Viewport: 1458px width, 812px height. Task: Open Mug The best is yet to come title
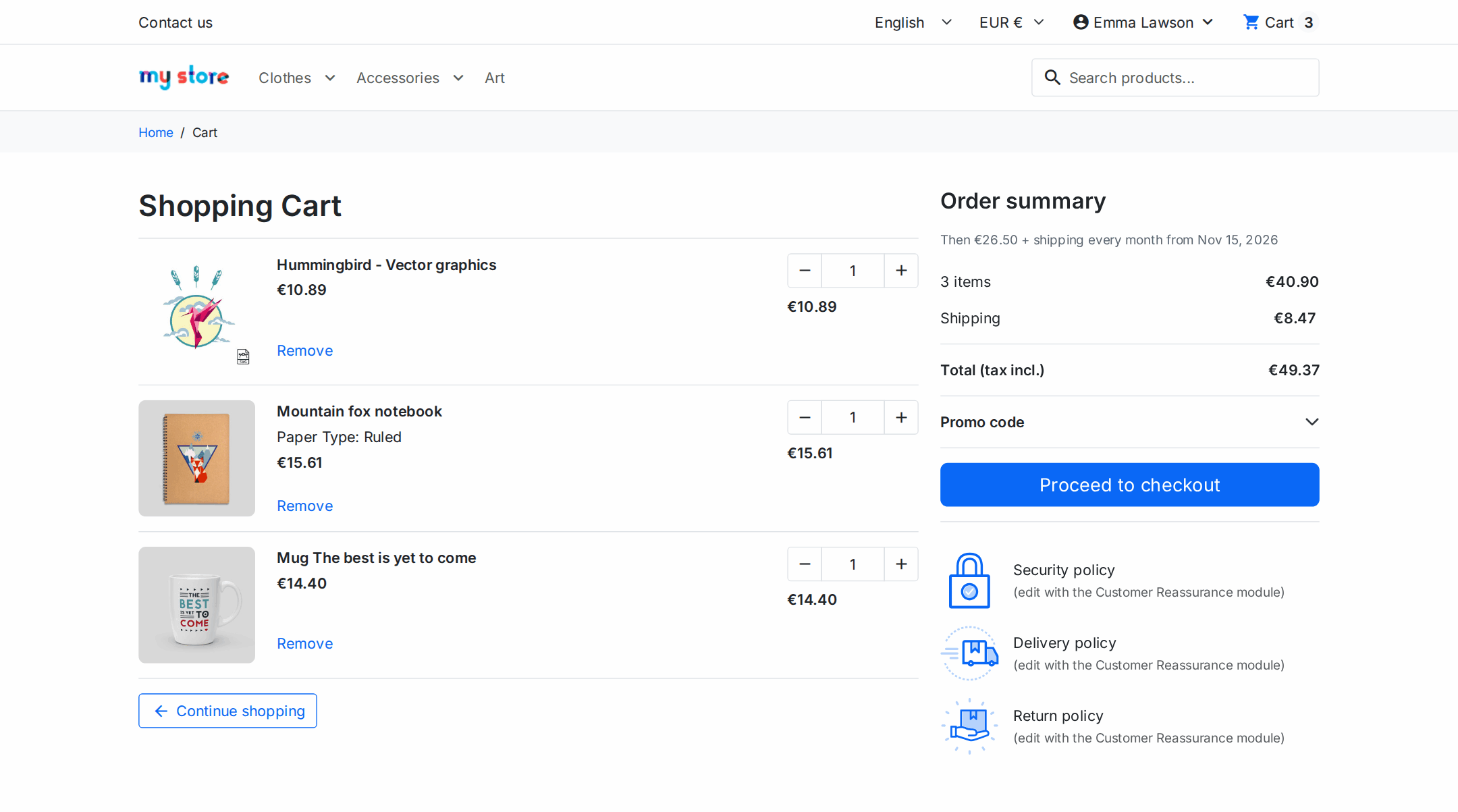pyautogui.click(x=376, y=558)
